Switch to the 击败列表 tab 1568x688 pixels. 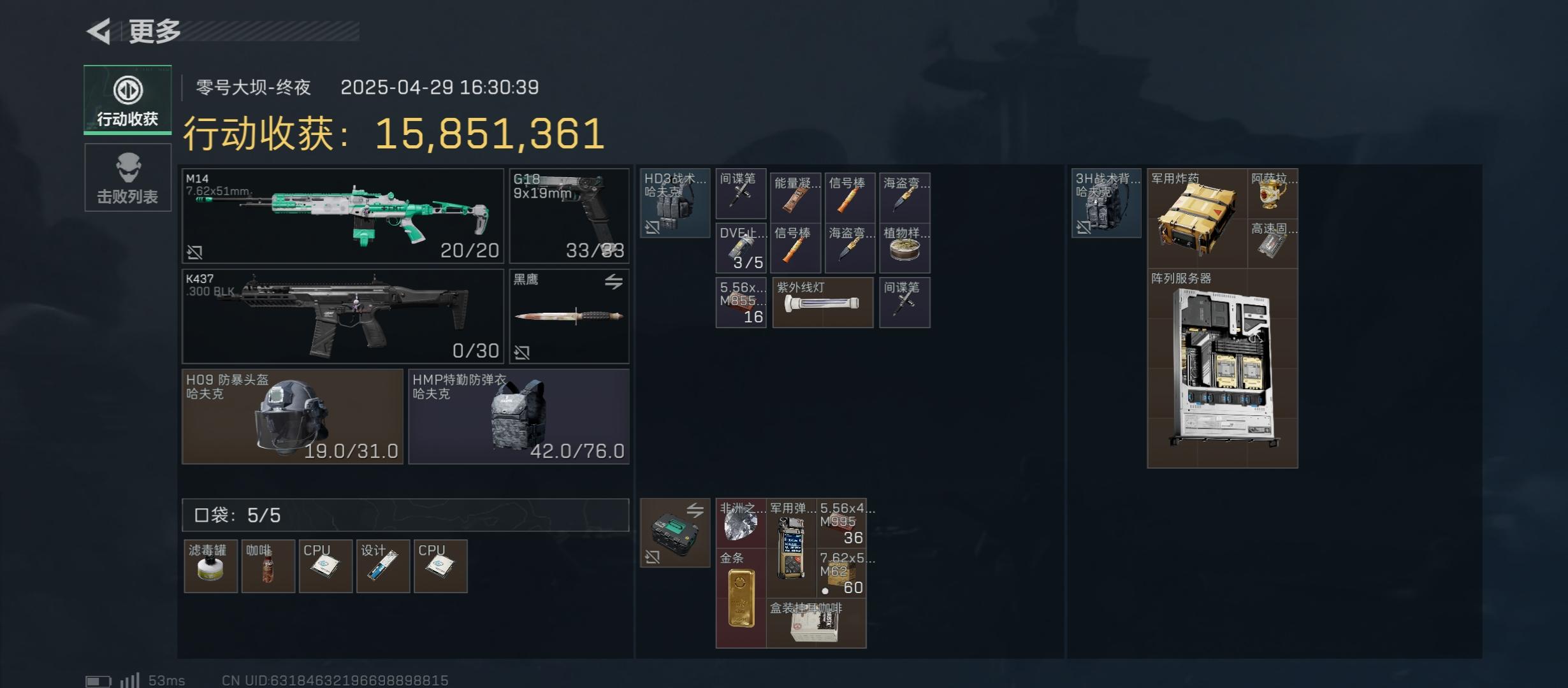coord(127,178)
